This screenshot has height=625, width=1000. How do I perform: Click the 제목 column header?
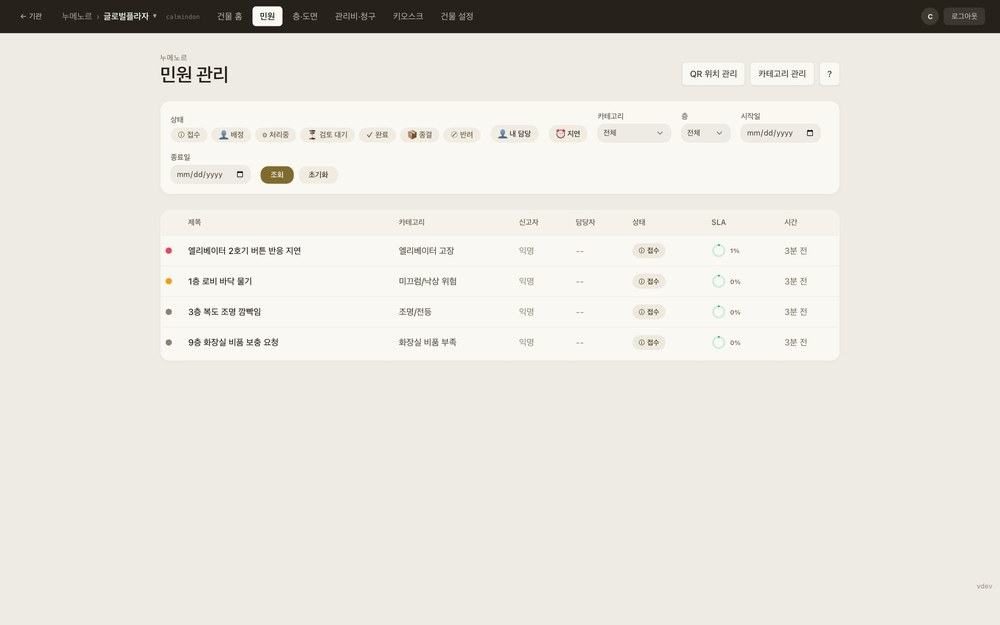coord(195,223)
